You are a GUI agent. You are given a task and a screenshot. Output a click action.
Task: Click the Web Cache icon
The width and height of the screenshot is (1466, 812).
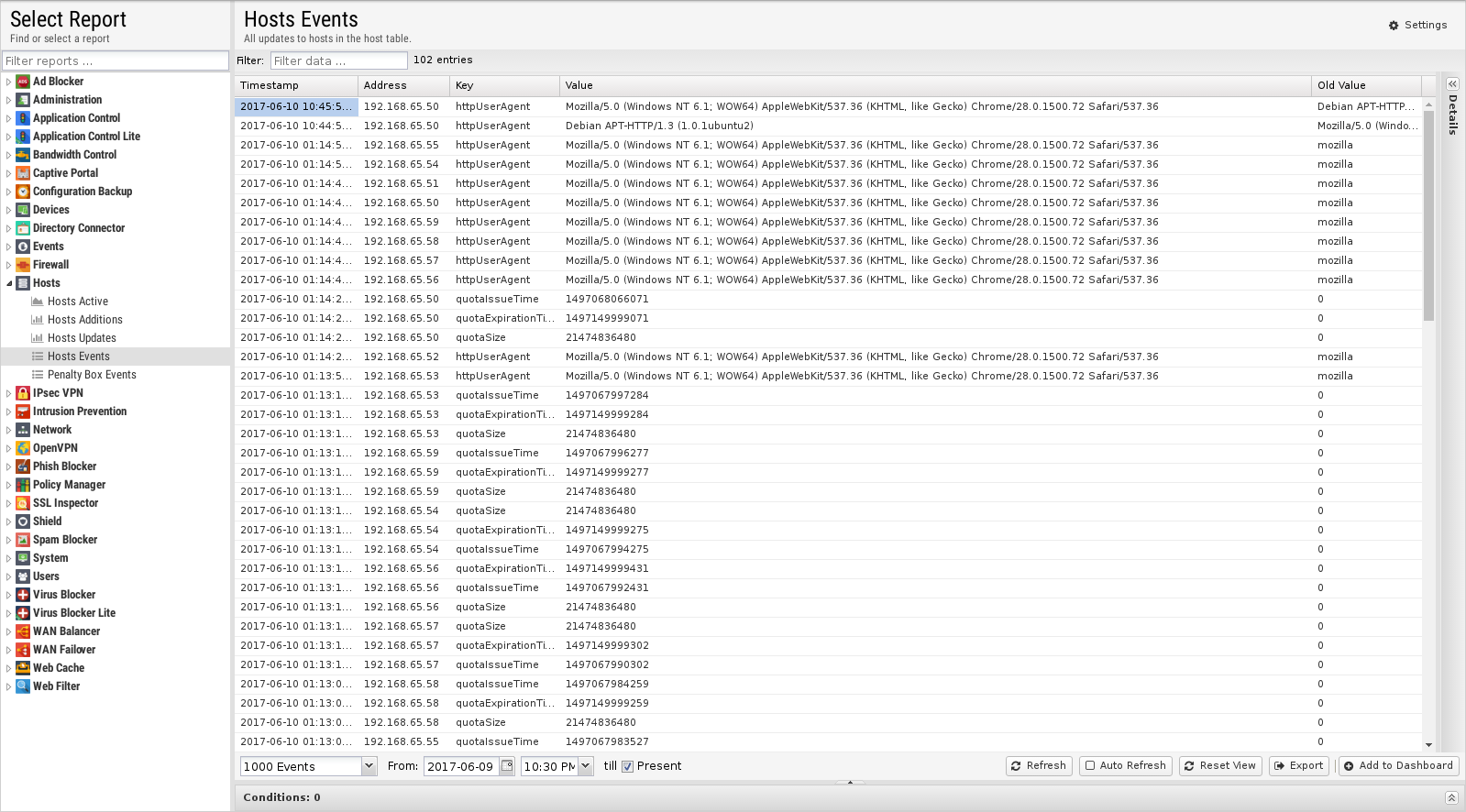(x=23, y=668)
